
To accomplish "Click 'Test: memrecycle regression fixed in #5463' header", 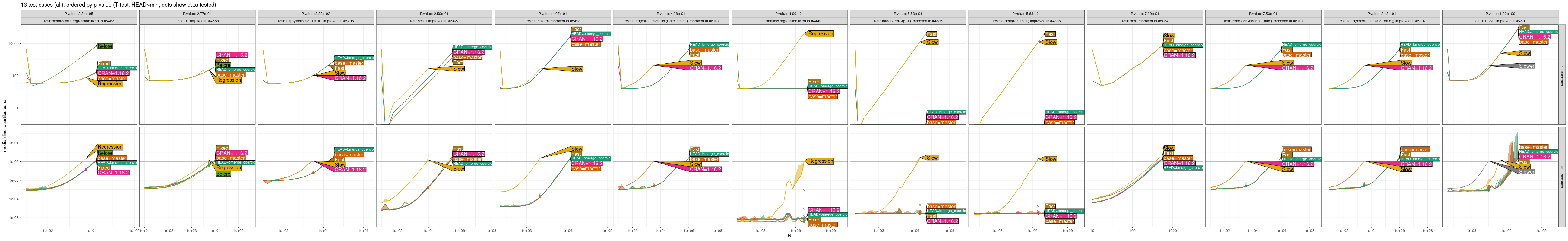I will click(x=79, y=21).
